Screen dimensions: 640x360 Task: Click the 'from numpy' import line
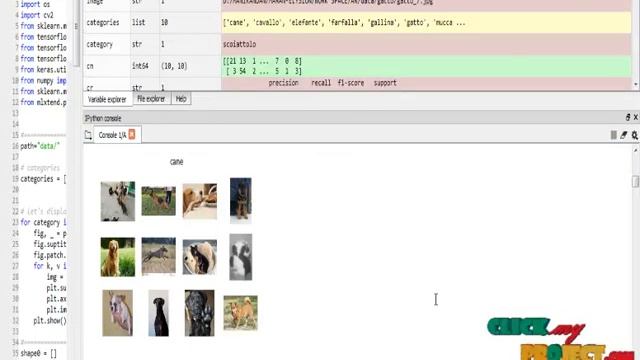coord(43,80)
